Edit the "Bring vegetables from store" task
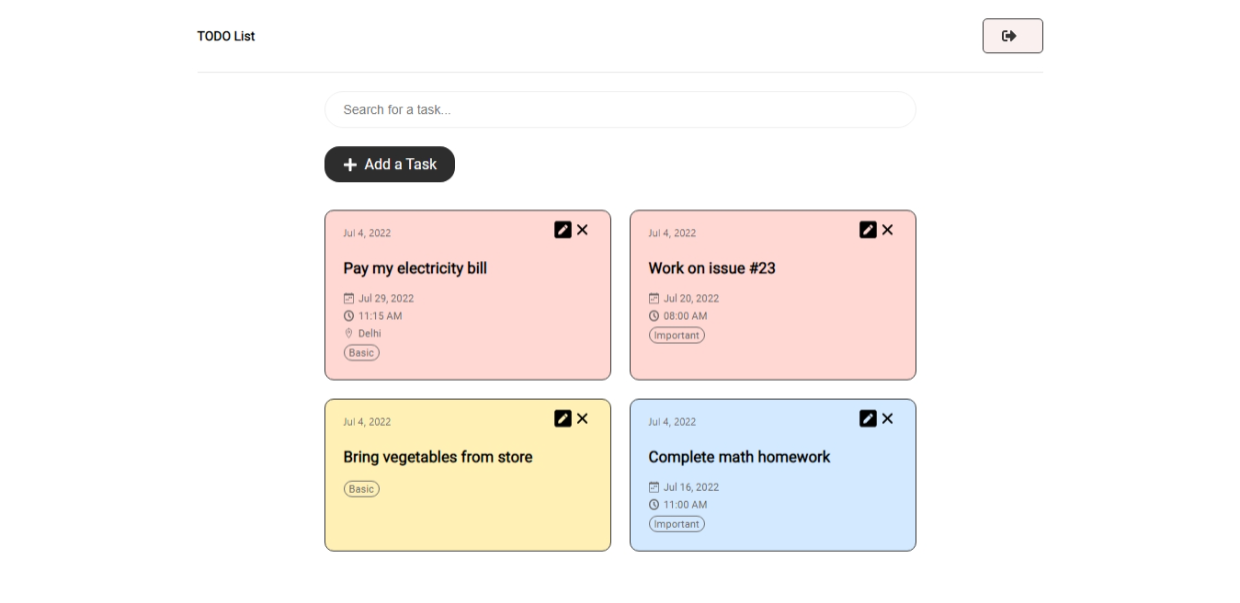 coord(563,418)
